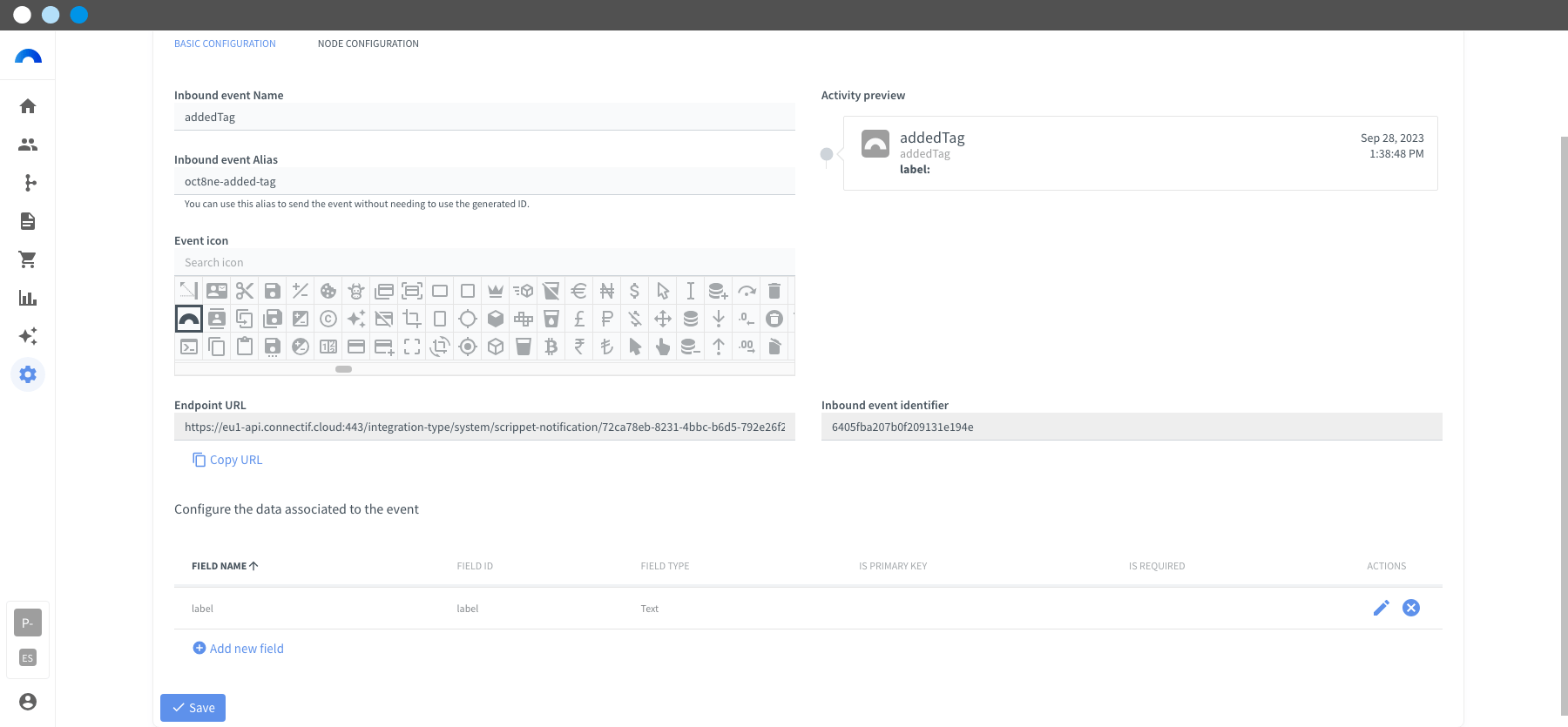The width and height of the screenshot is (1568, 727).
Task: Select the trash can delete event icon
Action: (x=774, y=291)
